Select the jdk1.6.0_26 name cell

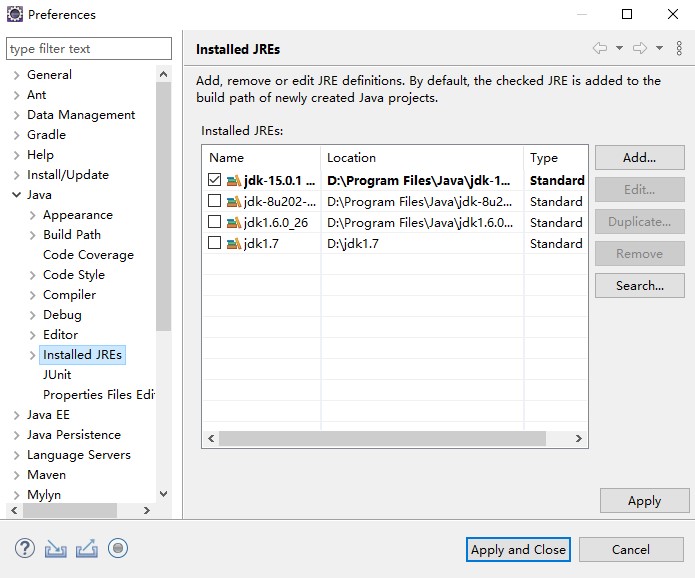(276, 223)
